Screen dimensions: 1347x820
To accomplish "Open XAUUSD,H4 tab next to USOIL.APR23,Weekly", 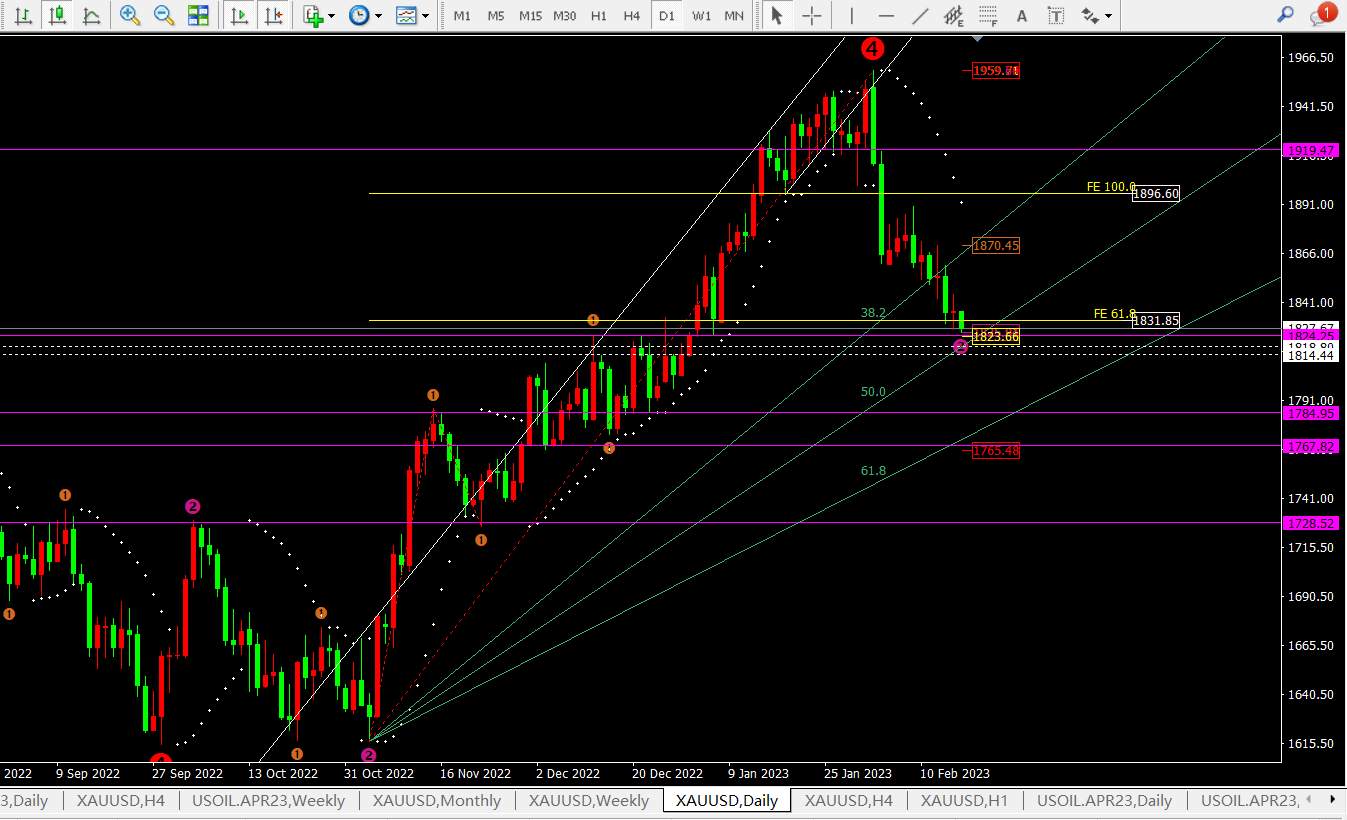I will [x=120, y=800].
